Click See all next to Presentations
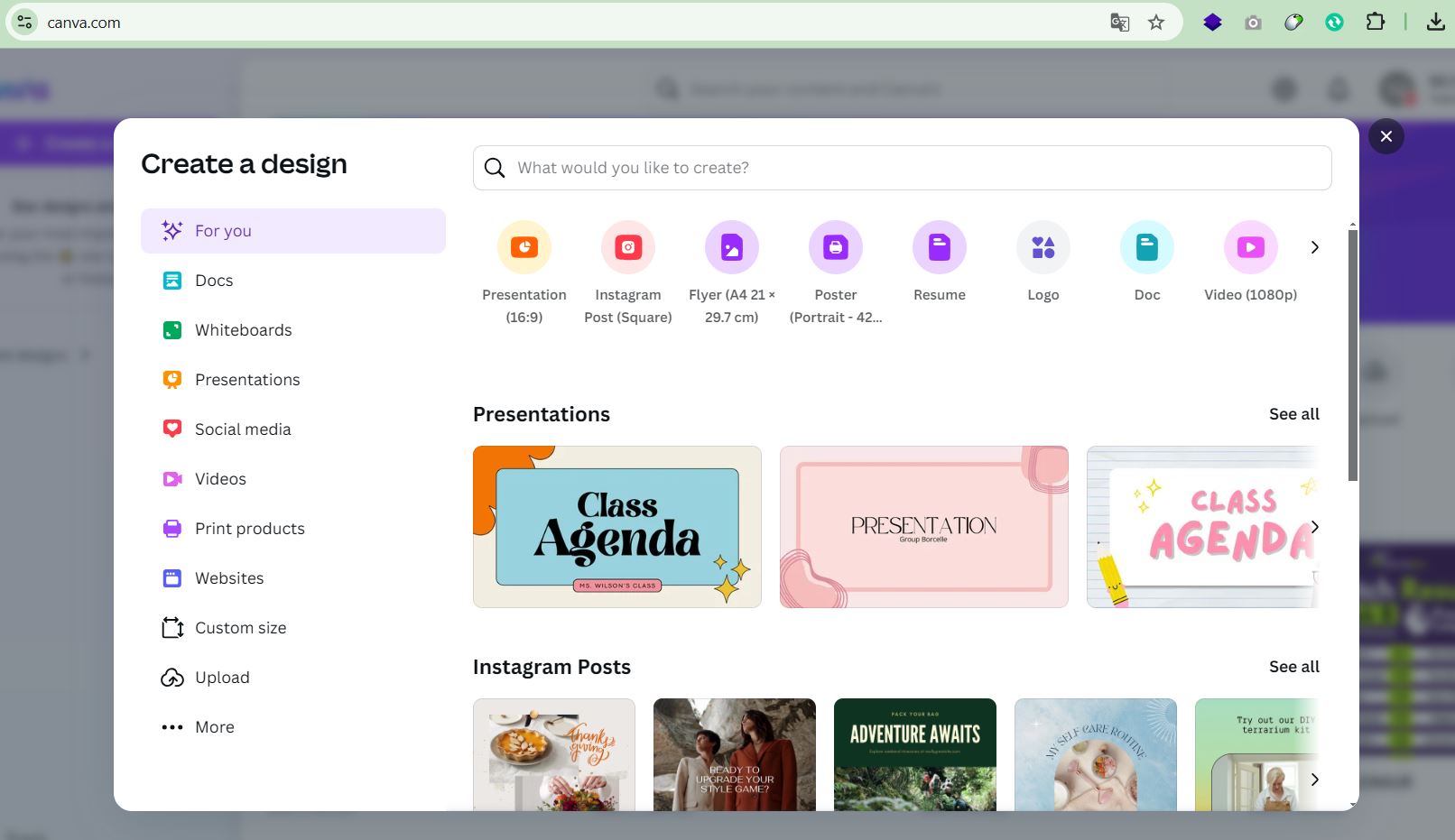This screenshot has width=1455, height=840. 1294,414
